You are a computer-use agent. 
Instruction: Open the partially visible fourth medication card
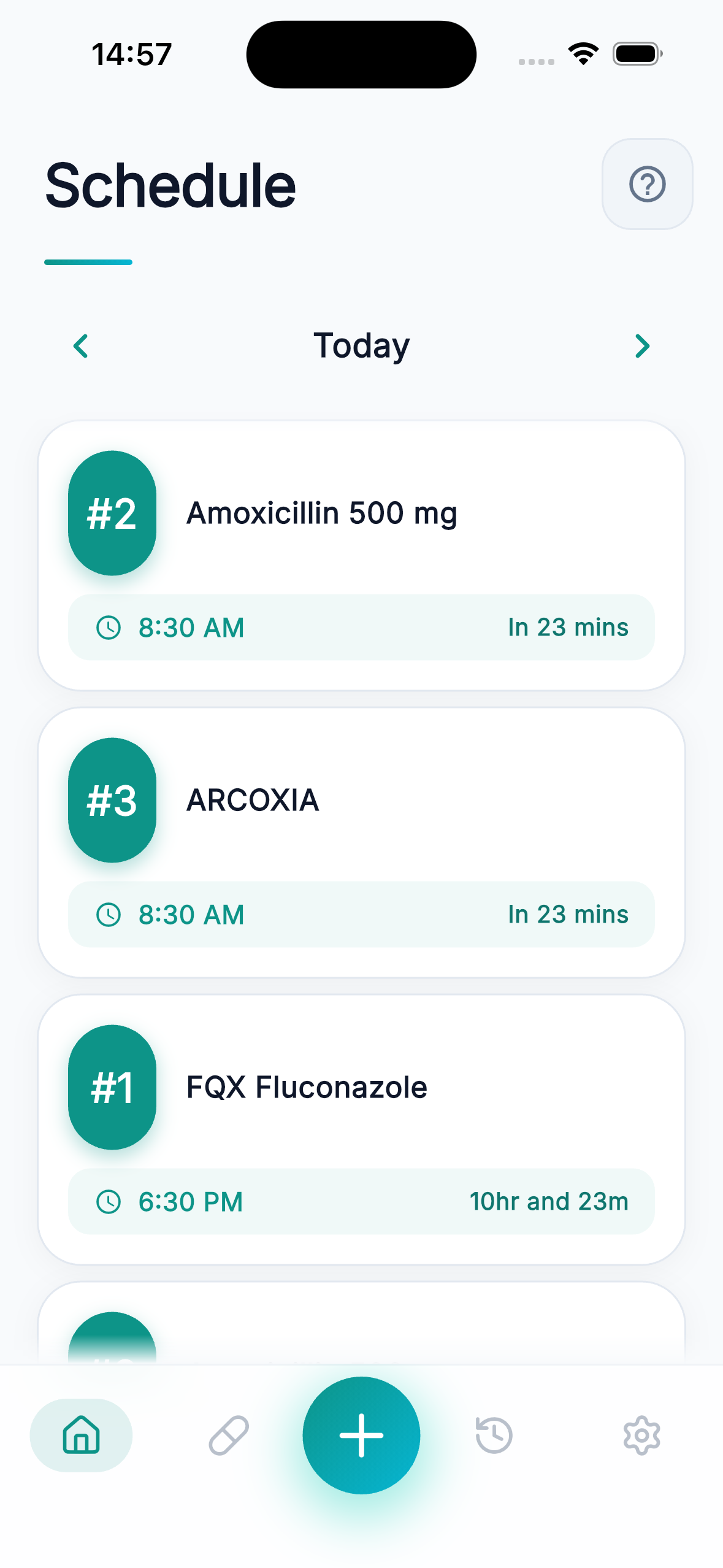click(361, 1323)
